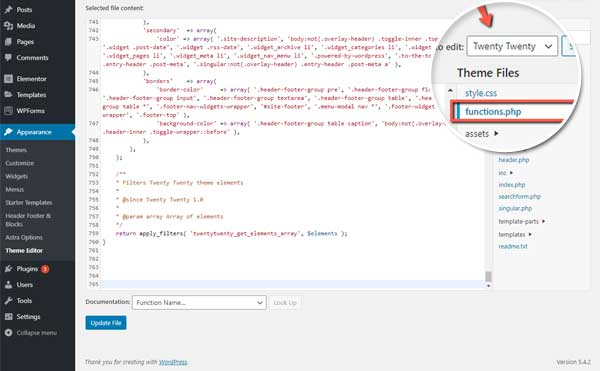Image resolution: width=600 pixels, height=371 pixels.
Task: Click the file list scroll-up arrow
Action: [450, 90]
